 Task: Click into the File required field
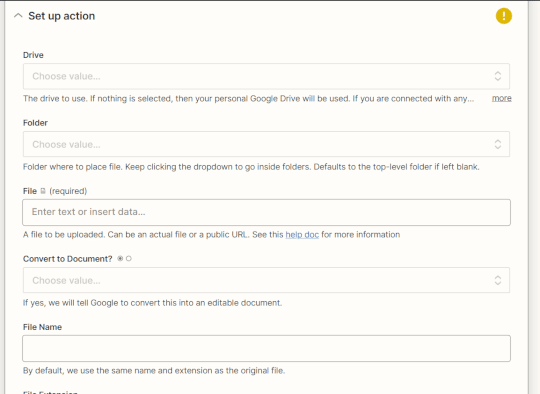point(266,212)
